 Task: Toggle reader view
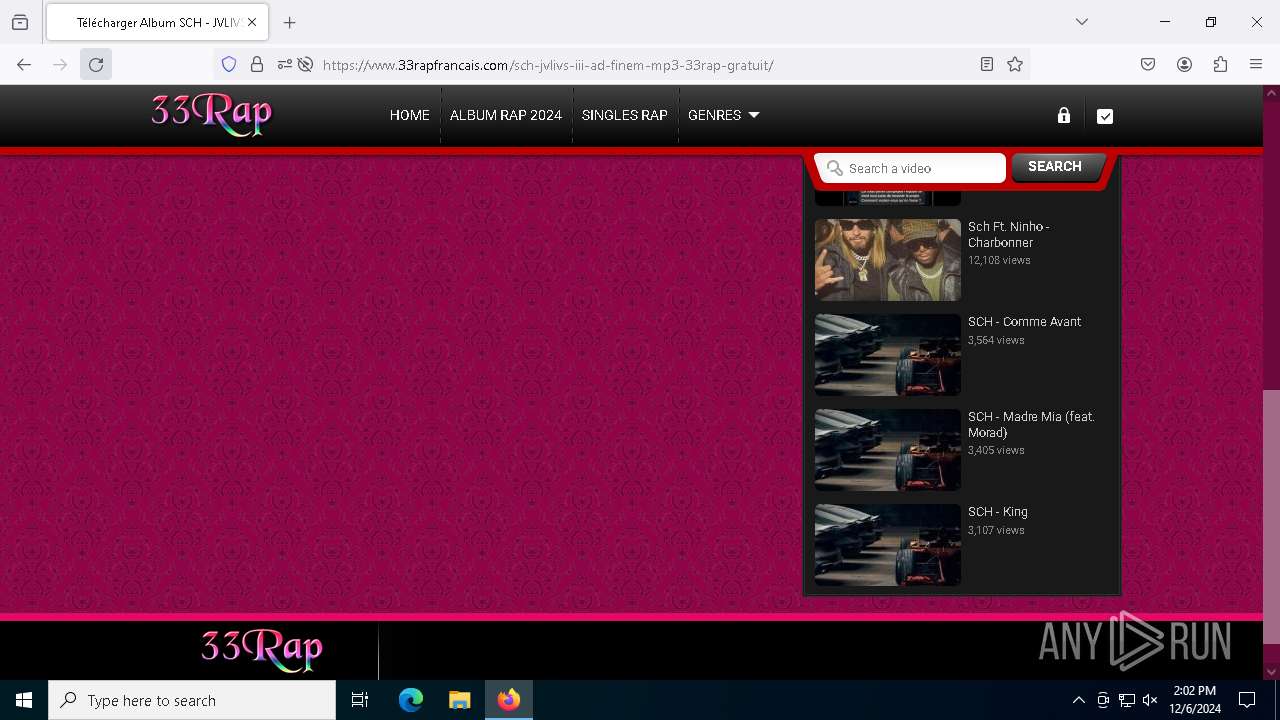987,65
